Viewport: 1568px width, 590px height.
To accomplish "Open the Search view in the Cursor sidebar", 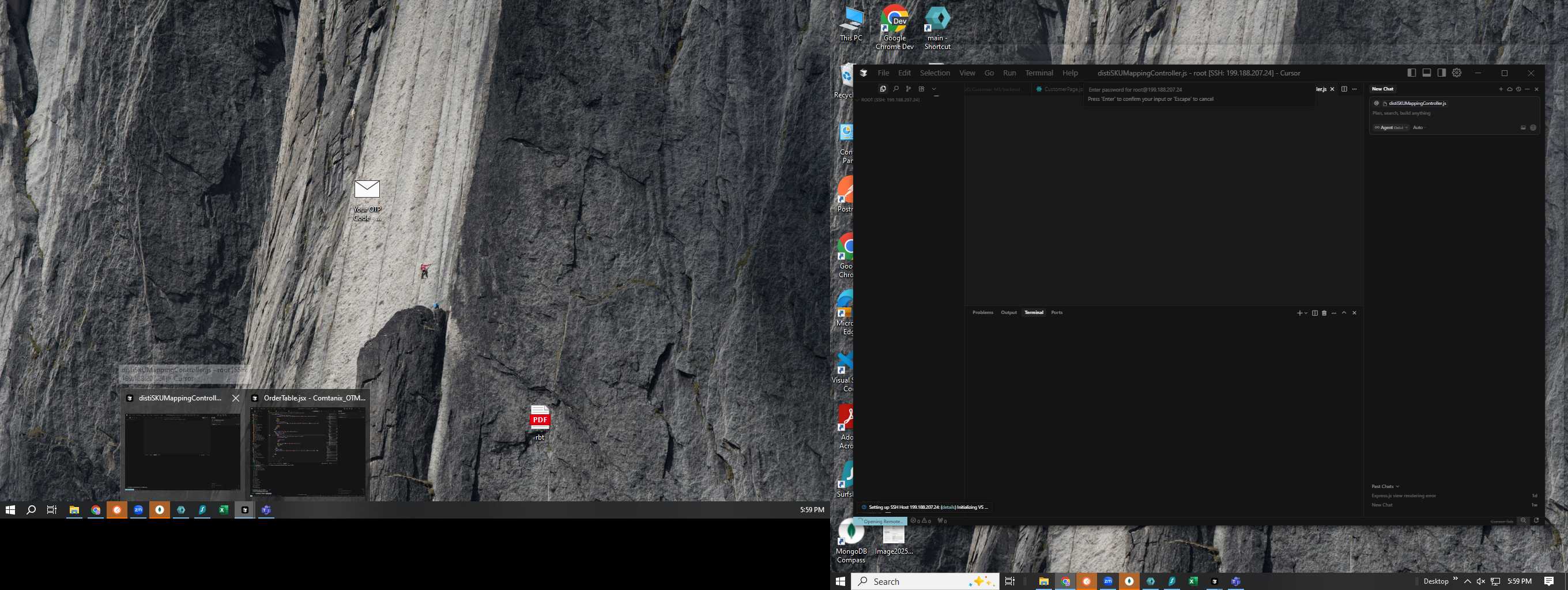I will click(895, 89).
